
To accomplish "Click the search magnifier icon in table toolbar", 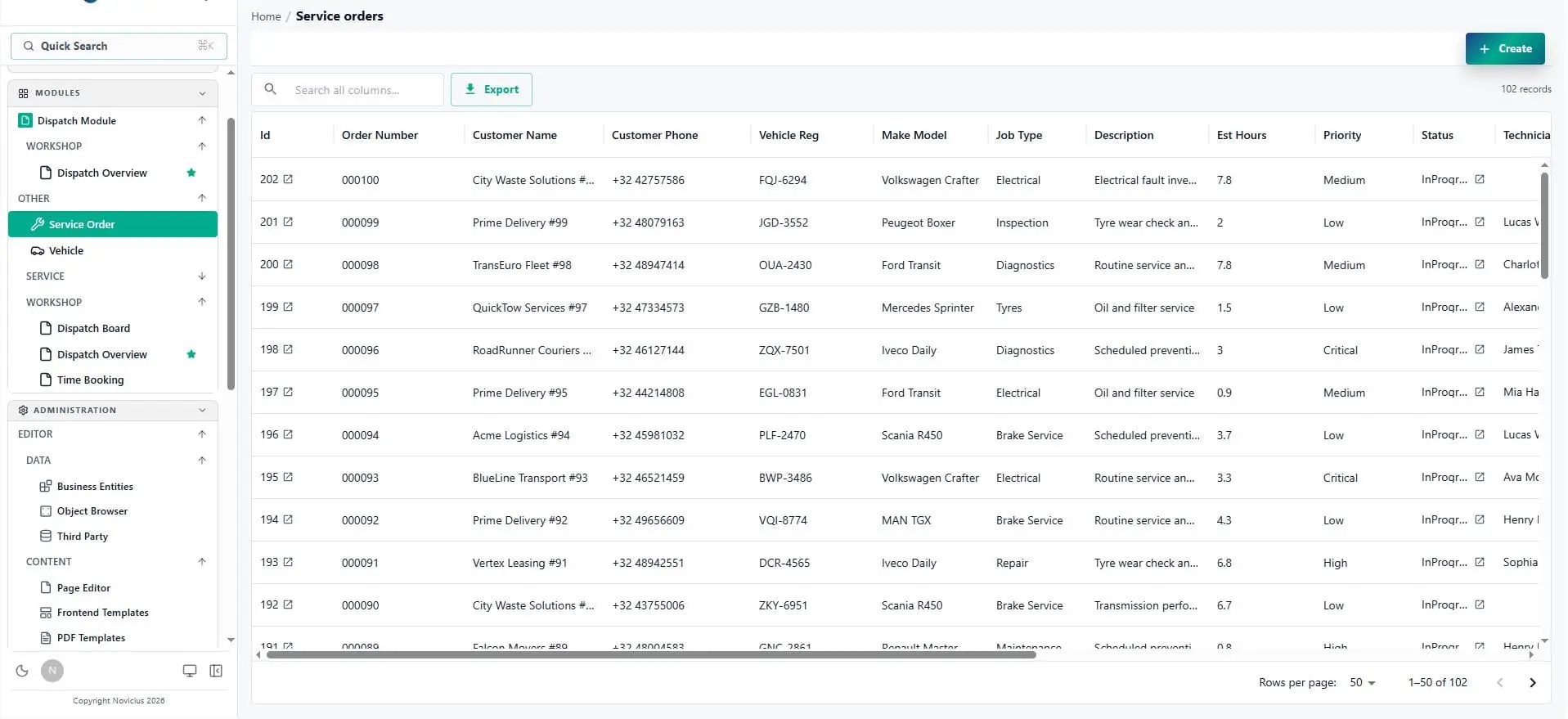I will pyautogui.click(x=271, y=89).
